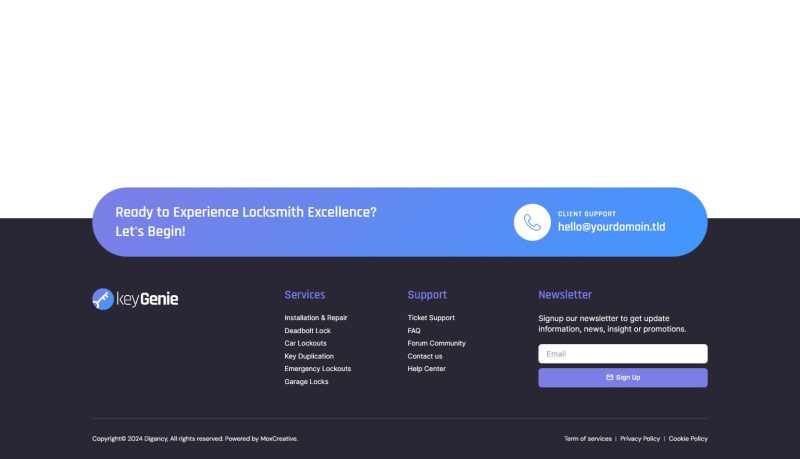This screenshot has height=459, width=800.
Task: Click Contact us link
Action: tap(425, 356)
